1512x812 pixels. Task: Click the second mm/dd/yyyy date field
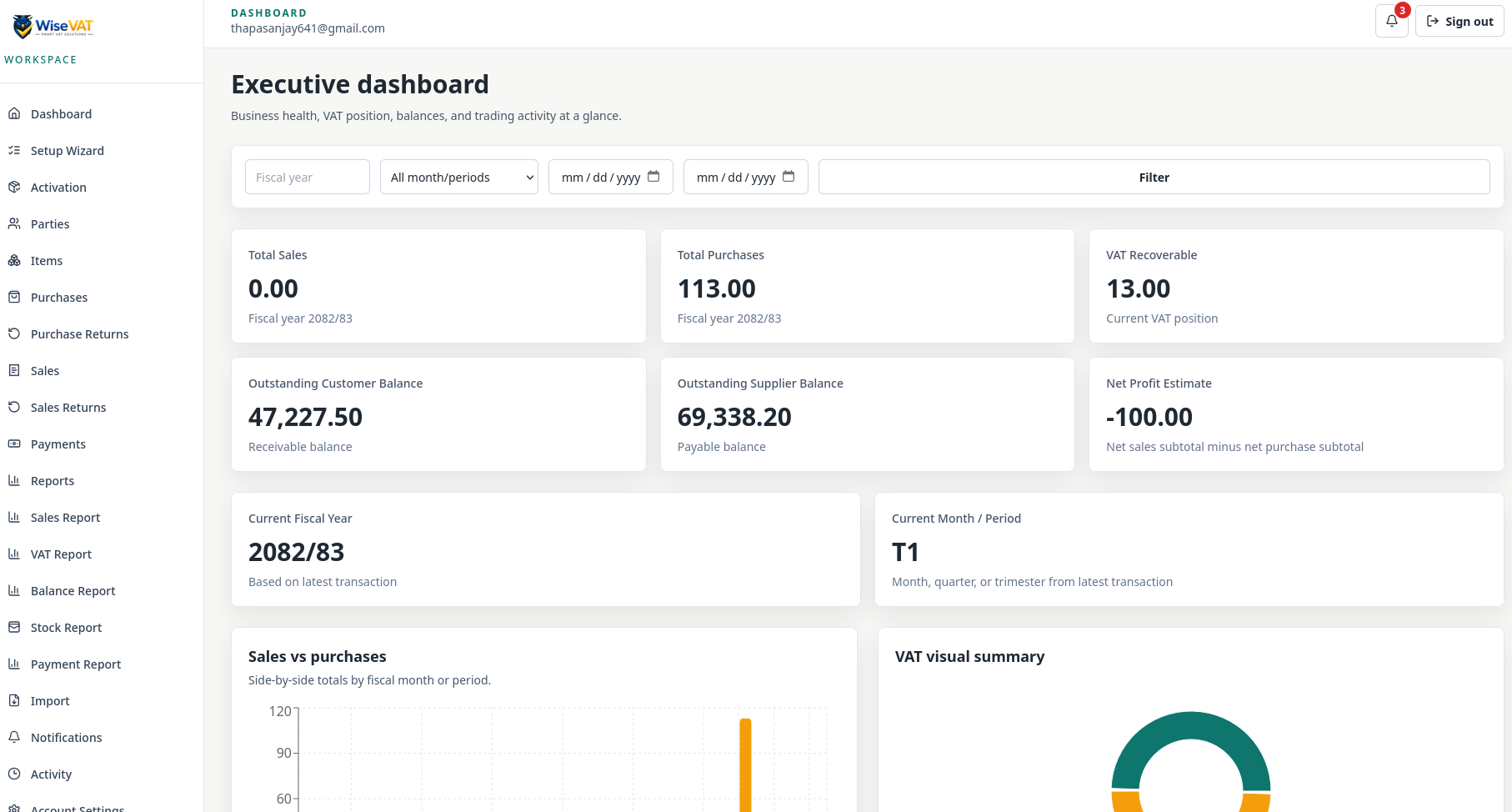746,177
